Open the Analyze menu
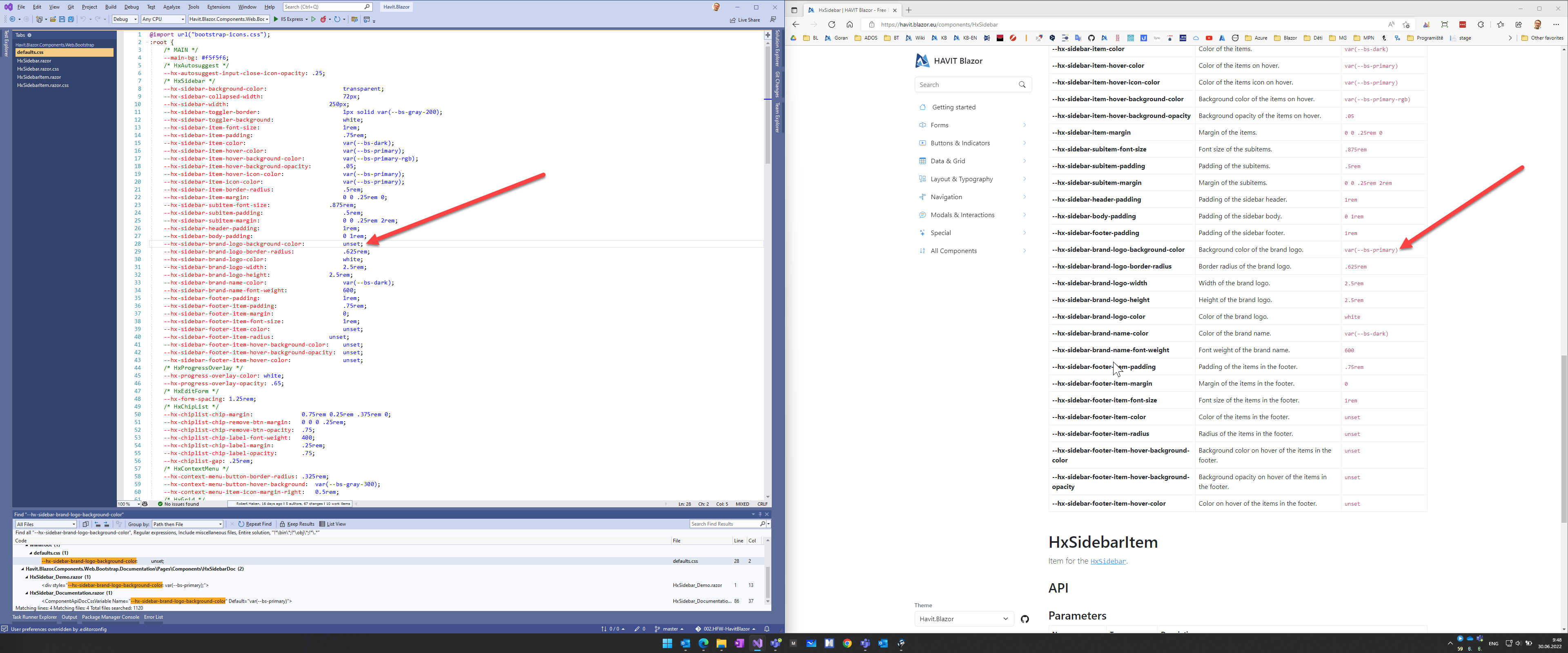Viewport: 1568px width, 653px height. click(x=171, y=7)
